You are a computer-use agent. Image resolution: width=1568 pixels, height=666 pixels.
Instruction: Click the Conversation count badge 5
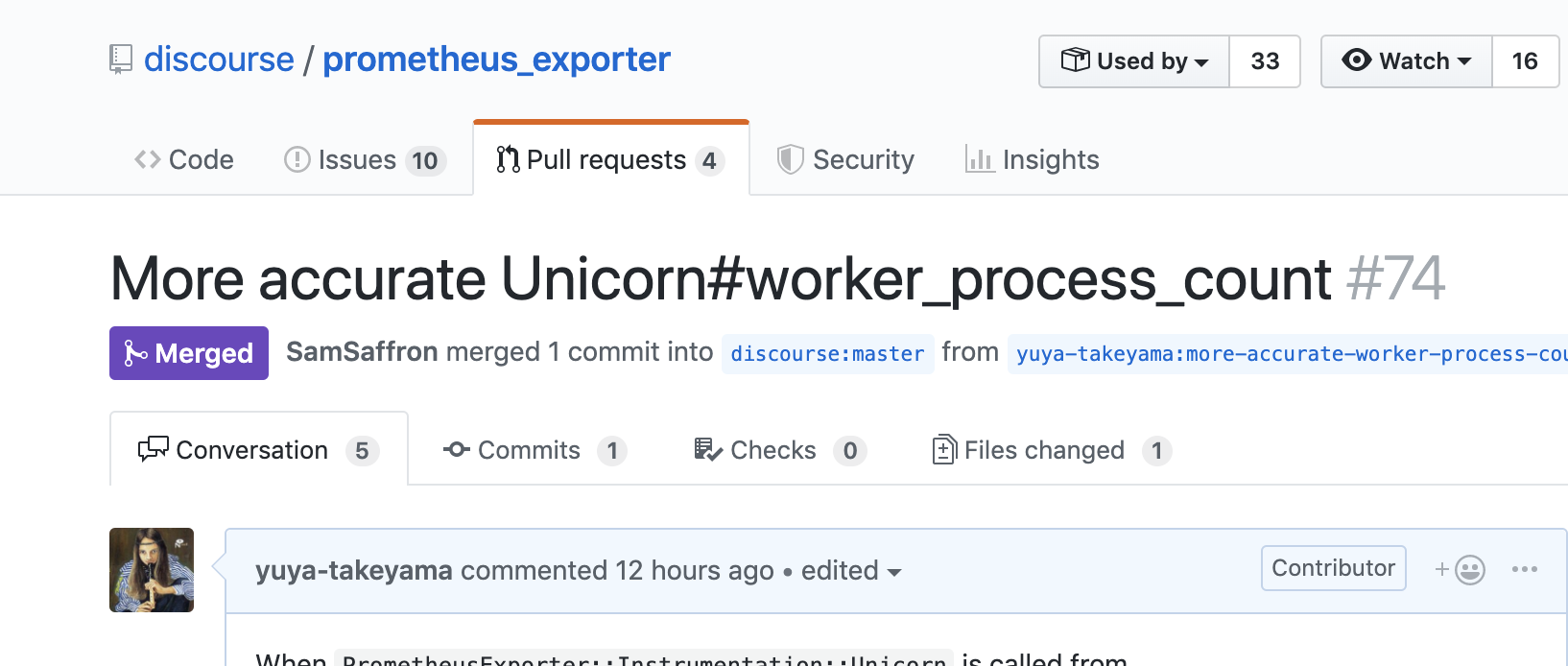click(362, 451)
